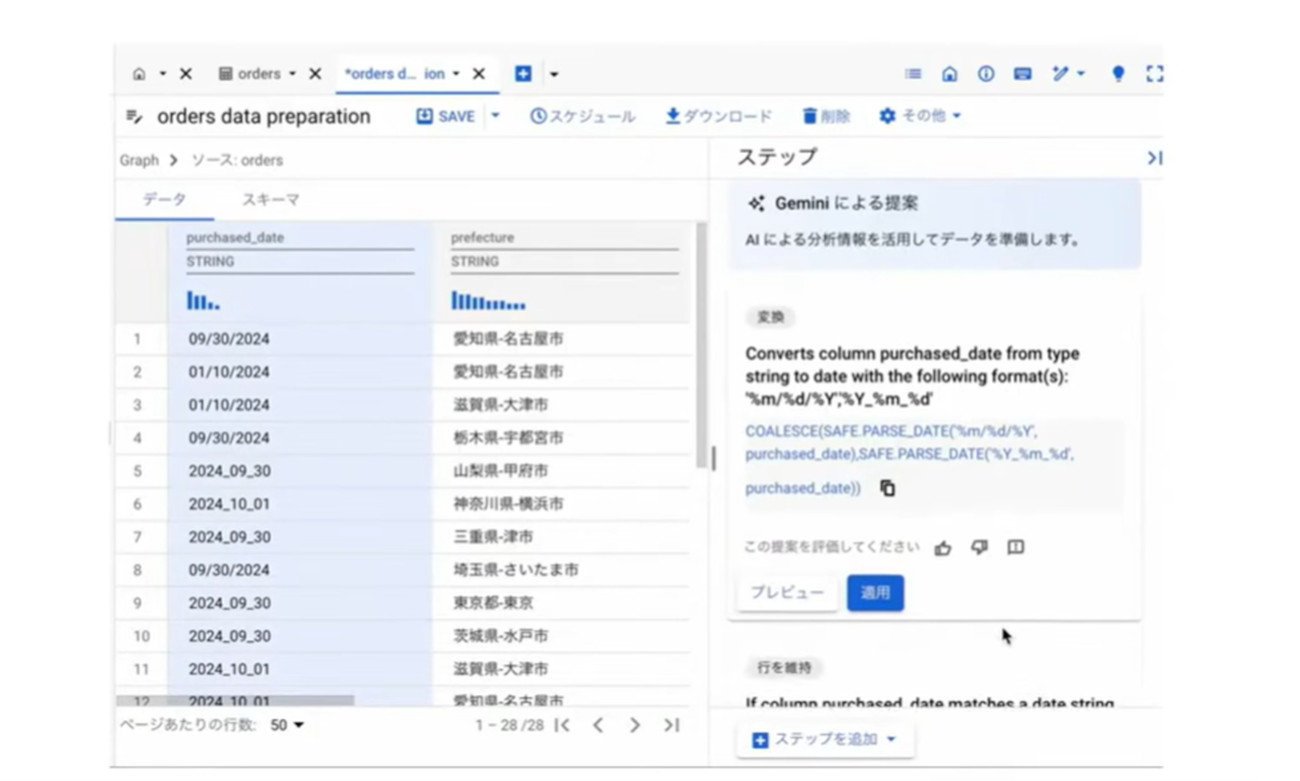The width and height of the screenshot is (1300, 781).
Task: Click the feedback comment icon
Action: pos(1016,547)
